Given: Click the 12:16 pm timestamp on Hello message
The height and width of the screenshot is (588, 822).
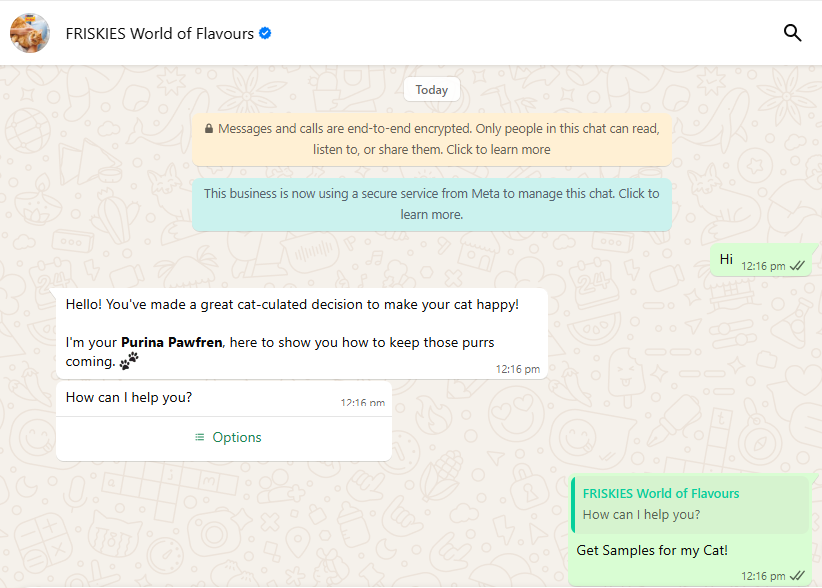Looking at the screenshot, I should point(517,369).
